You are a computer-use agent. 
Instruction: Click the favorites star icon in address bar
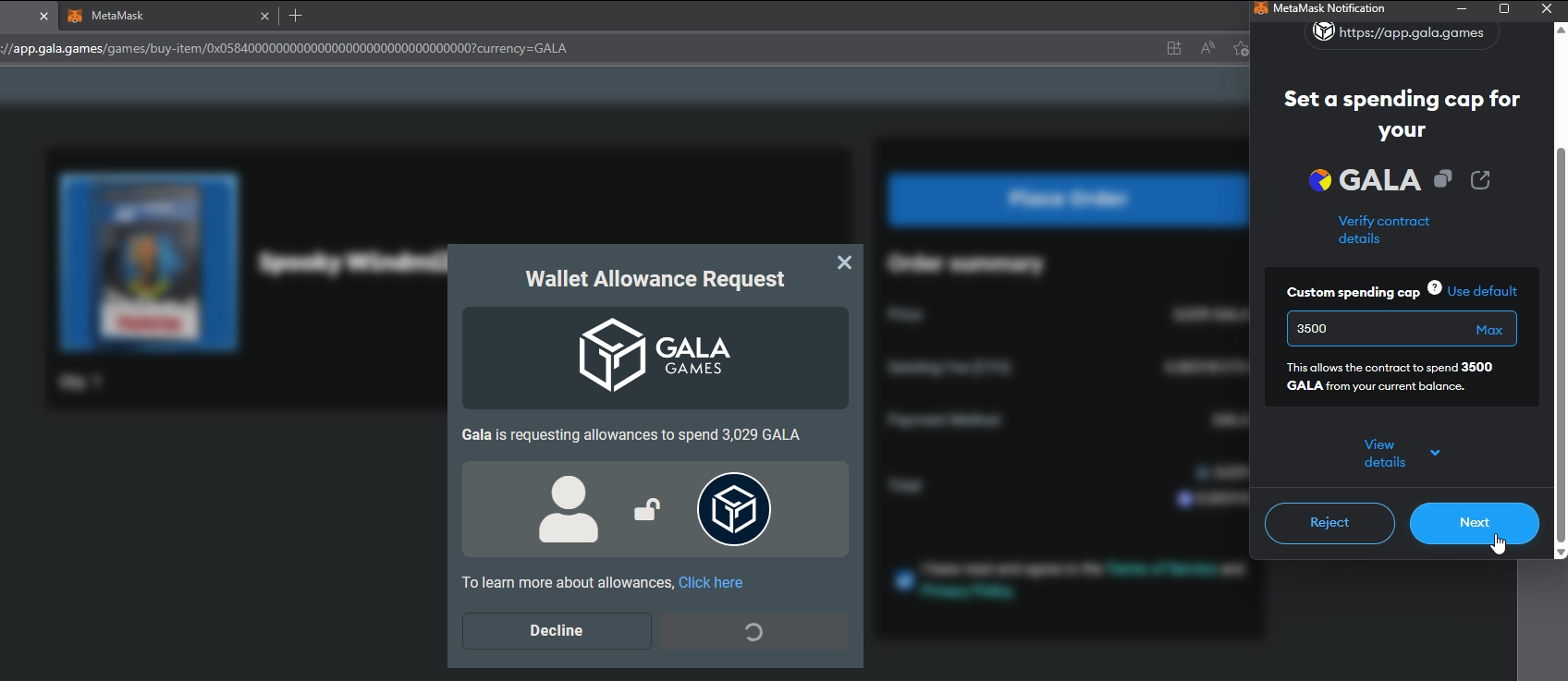pos(1241,48)
